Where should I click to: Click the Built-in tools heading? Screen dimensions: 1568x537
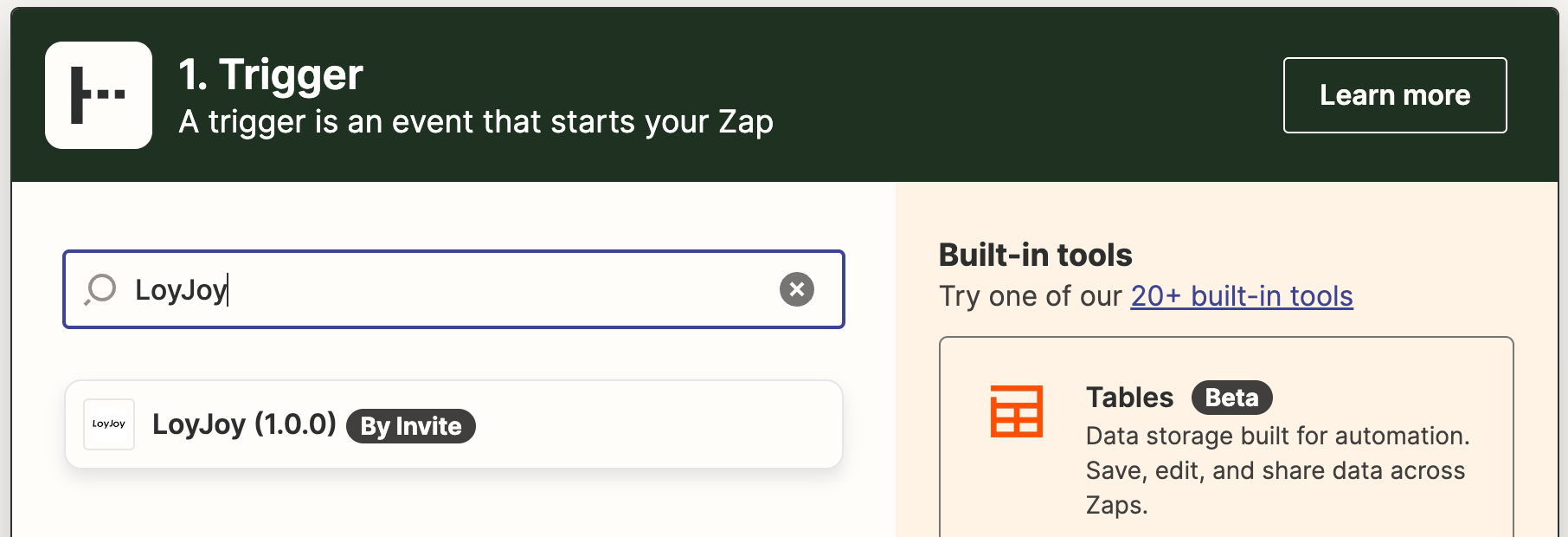(x=1035, y=256)
